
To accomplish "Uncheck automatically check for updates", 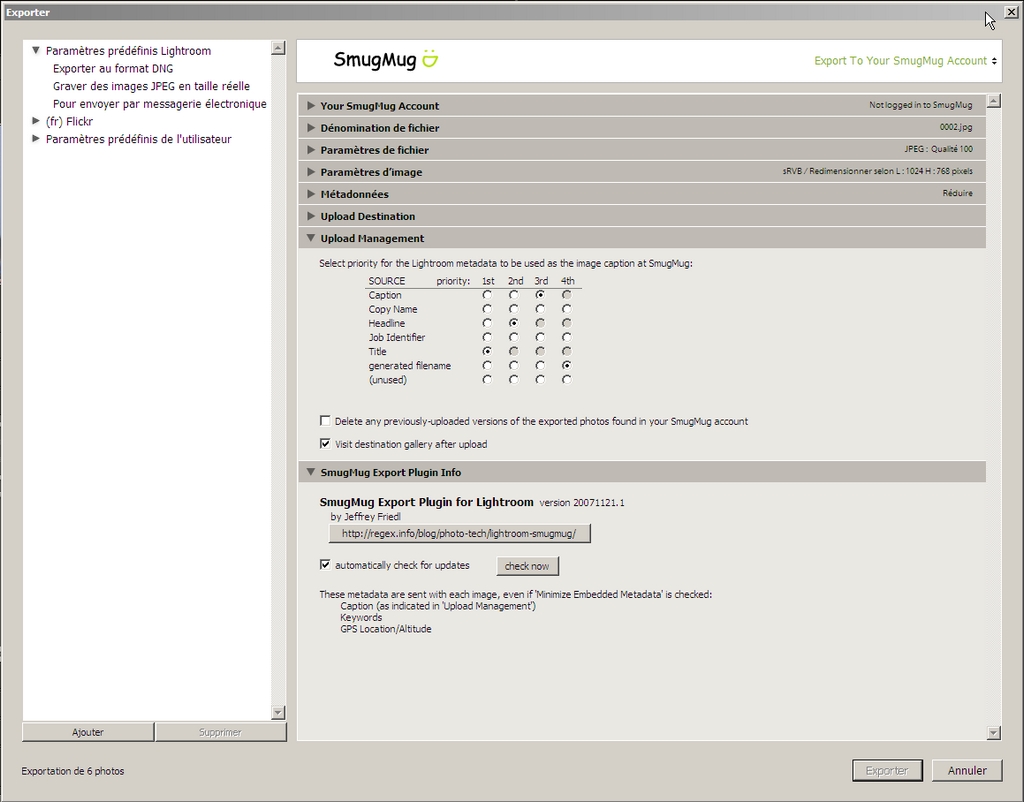I will pyautogui.click(x=325, y=565).
